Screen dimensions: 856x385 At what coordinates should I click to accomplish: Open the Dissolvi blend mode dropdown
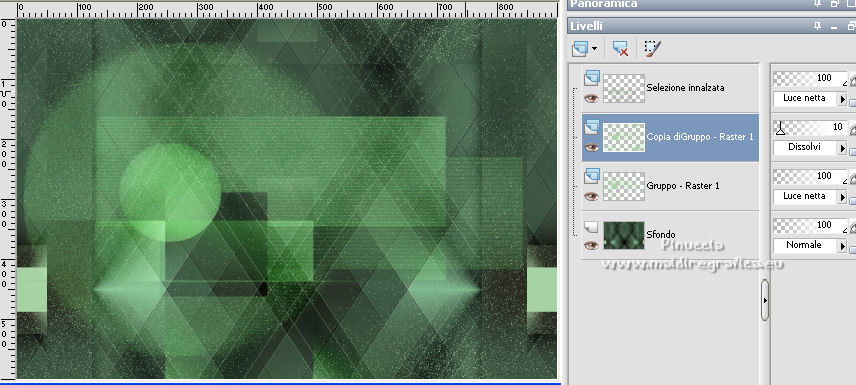point(842,148)
